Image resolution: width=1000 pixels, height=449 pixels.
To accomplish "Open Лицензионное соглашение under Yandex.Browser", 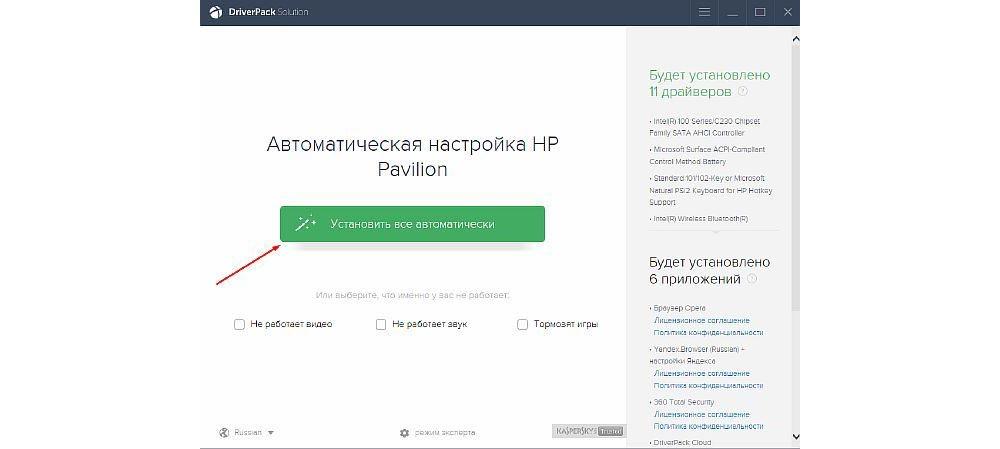I will 702,373.
